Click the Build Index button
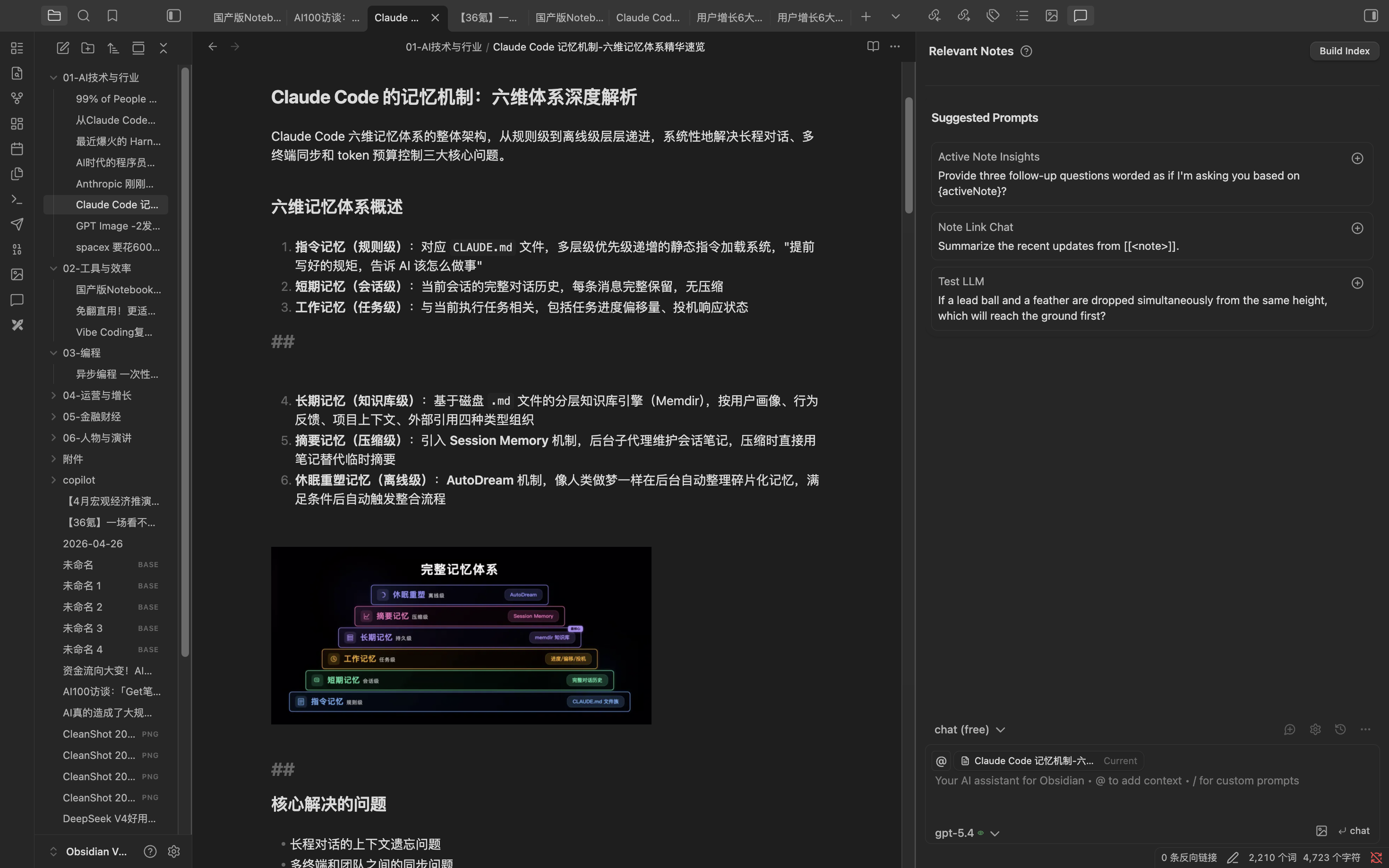Screen dimensions: 1389x868 1344,51
